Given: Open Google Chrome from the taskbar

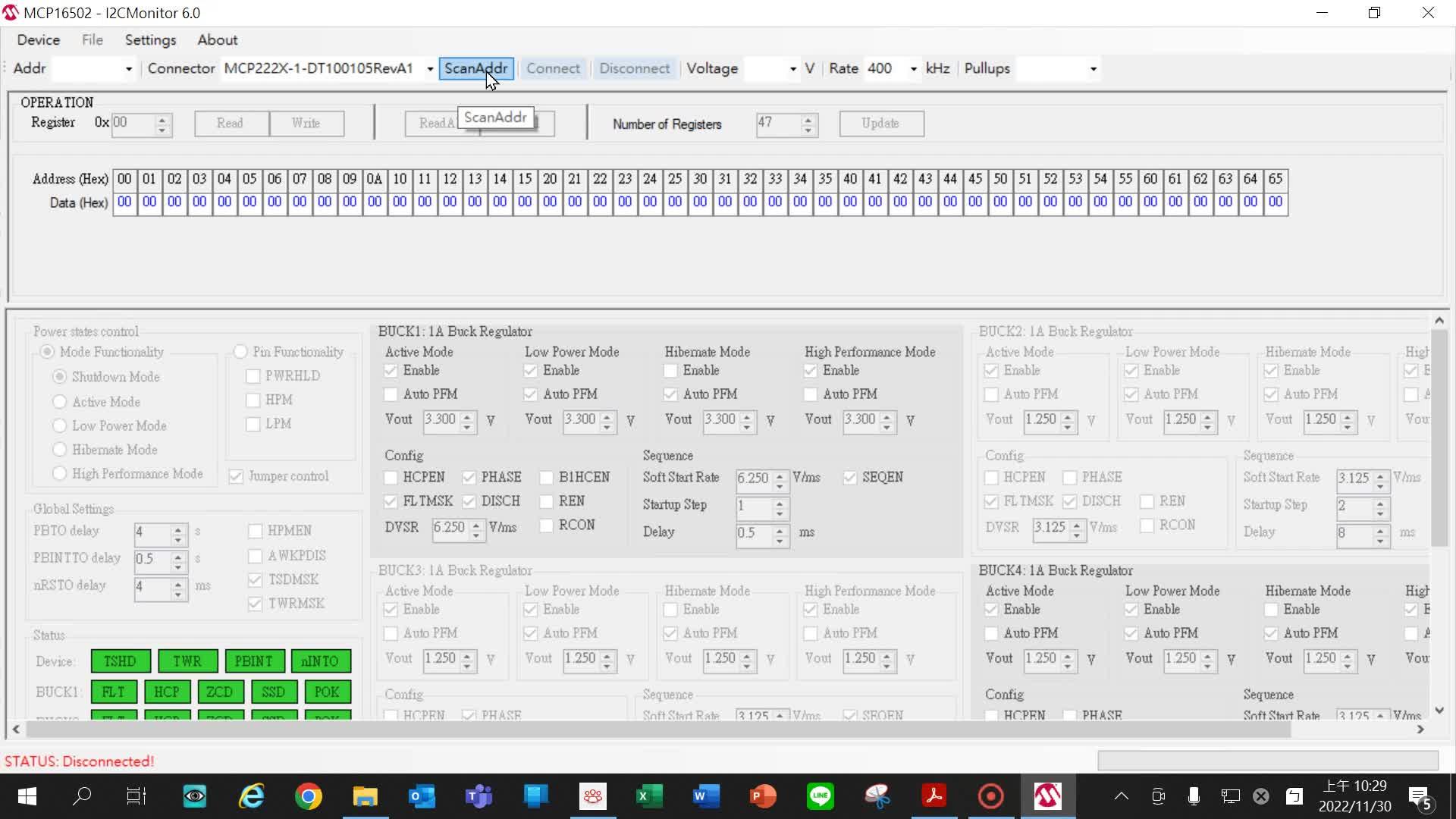Looking at the screenshot, I should pyautogui.click(x=309, y=796).
